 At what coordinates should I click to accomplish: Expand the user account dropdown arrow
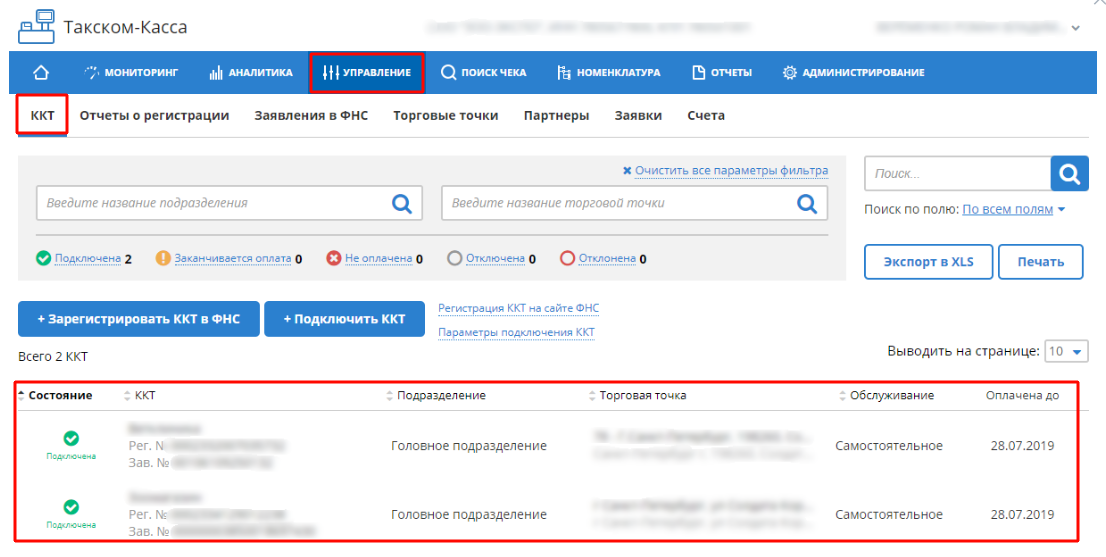(1076, 28)
